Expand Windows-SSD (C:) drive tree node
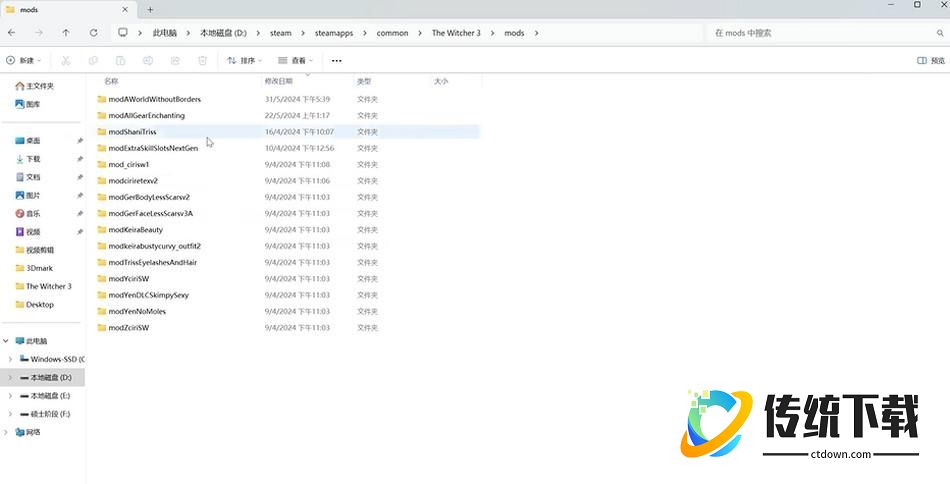This screenshot has height=484, width=950. tap(10, 359)
